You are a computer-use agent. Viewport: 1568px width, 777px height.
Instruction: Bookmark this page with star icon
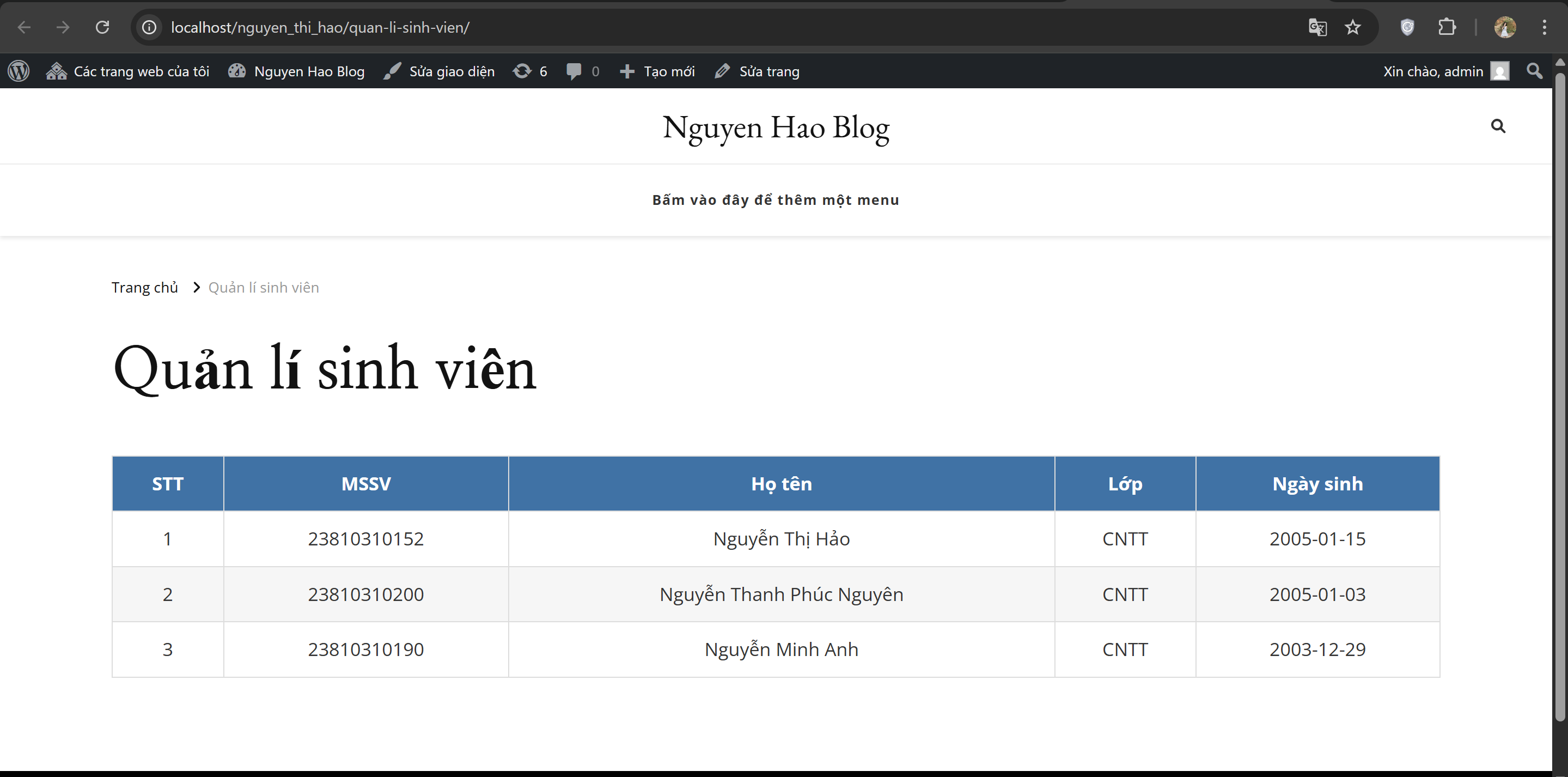coord(1352,27)
